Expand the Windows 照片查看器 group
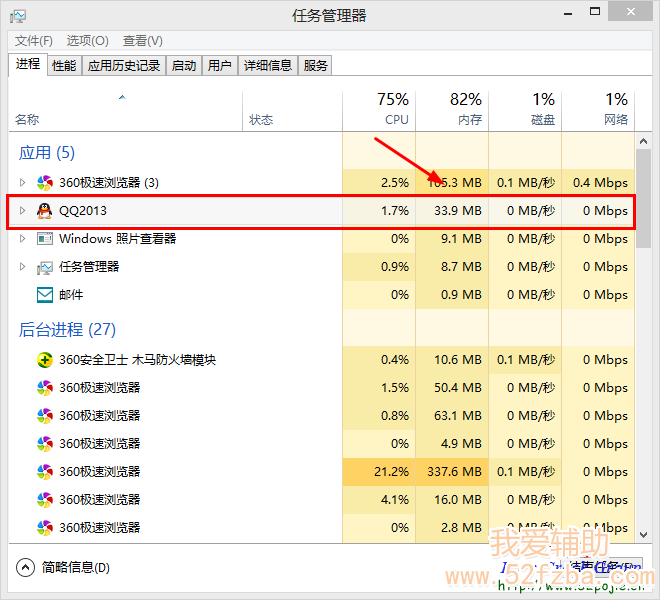 (x=22, y=239)
